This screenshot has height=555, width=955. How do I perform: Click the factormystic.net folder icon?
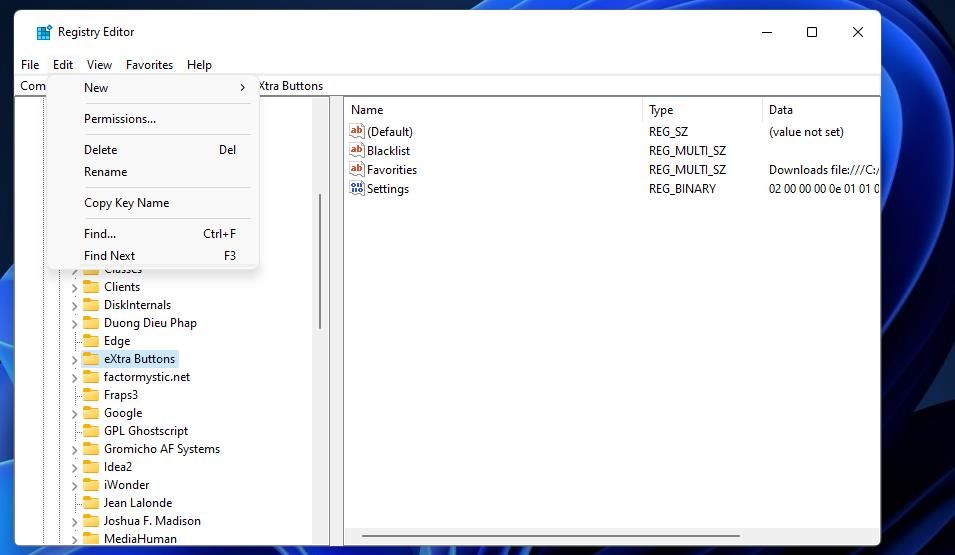[91, 377]
